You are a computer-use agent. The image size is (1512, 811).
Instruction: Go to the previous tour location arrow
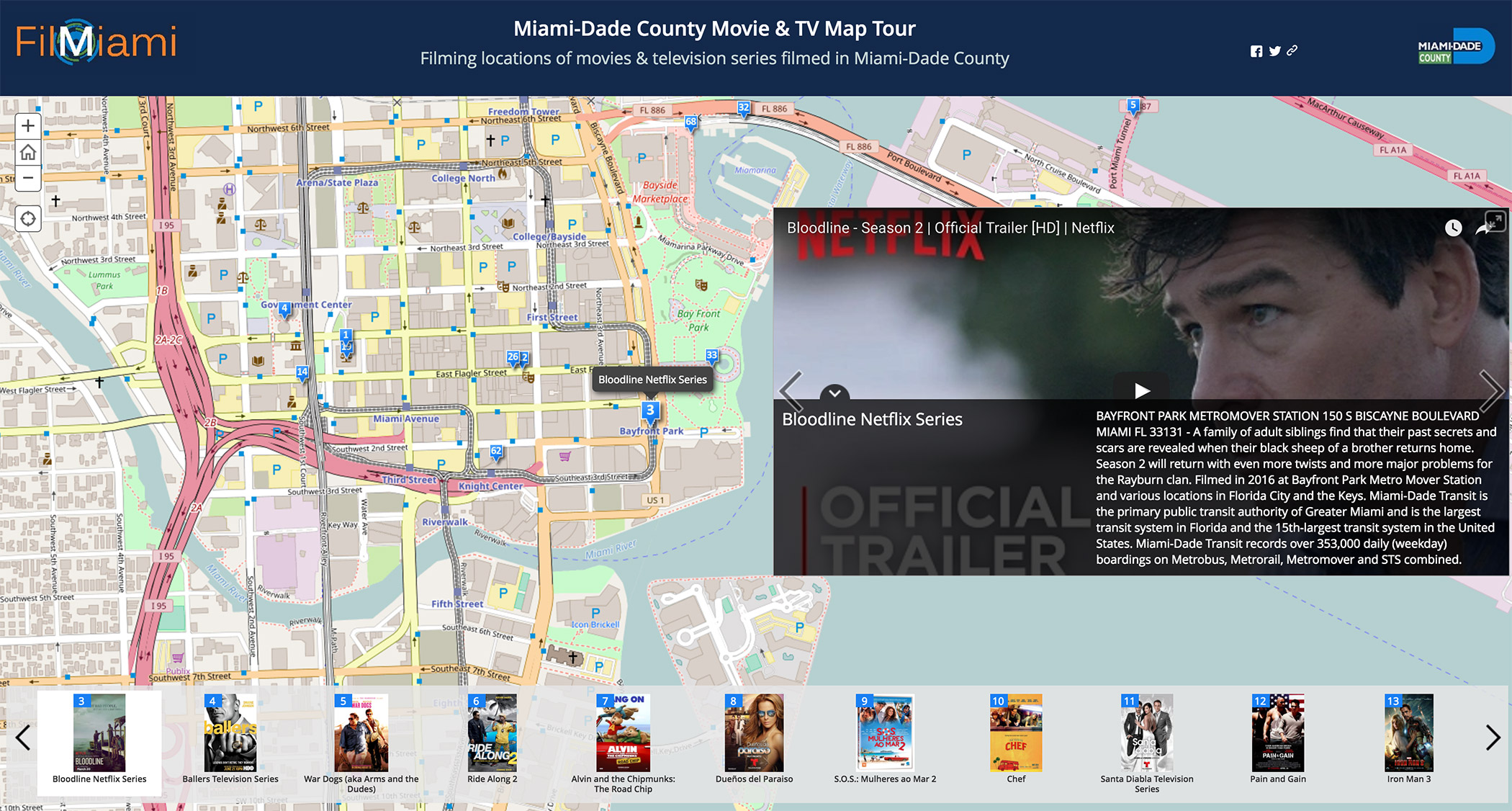click(791, 392)
